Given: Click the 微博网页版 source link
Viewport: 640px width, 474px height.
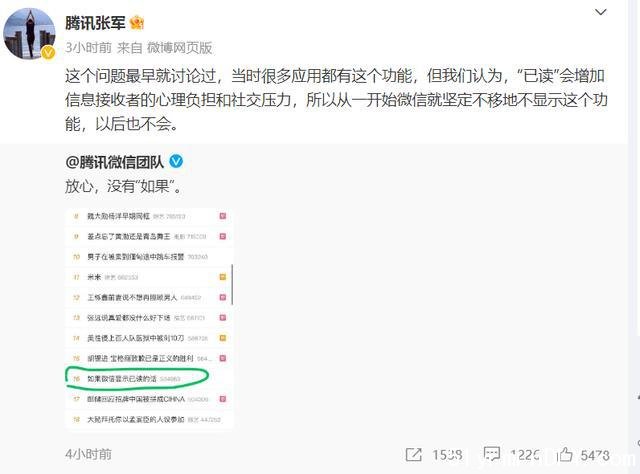Looking at the screenshot, I should coord(180,48).
